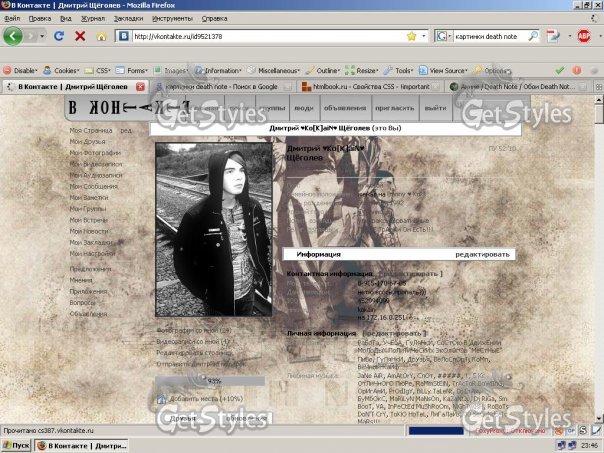Switch to the Аниме / Death Note / Обои tab

click(518, 87)
